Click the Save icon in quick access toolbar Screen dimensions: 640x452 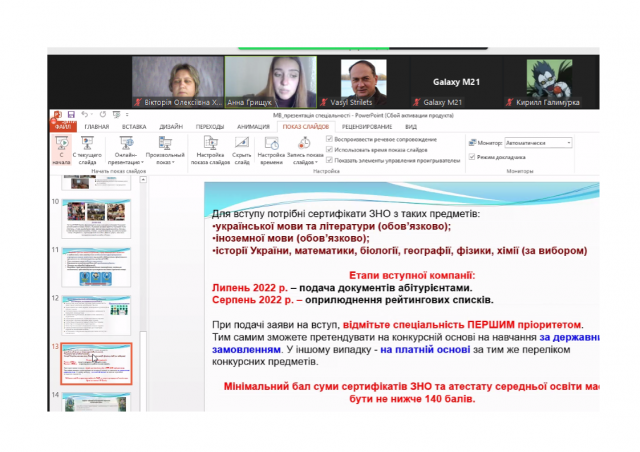(x=71, y=115)
